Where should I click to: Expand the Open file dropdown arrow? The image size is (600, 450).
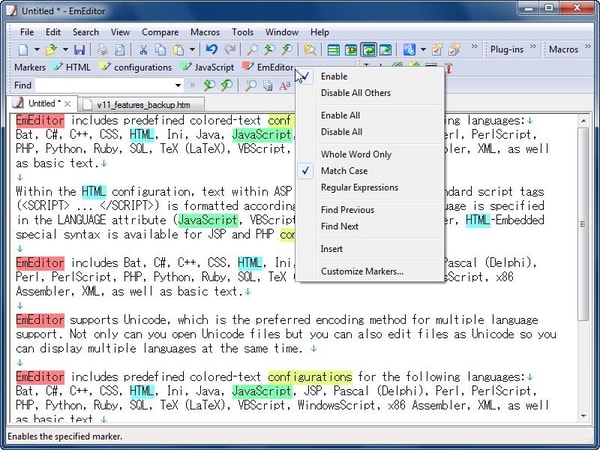coord(65,50)
